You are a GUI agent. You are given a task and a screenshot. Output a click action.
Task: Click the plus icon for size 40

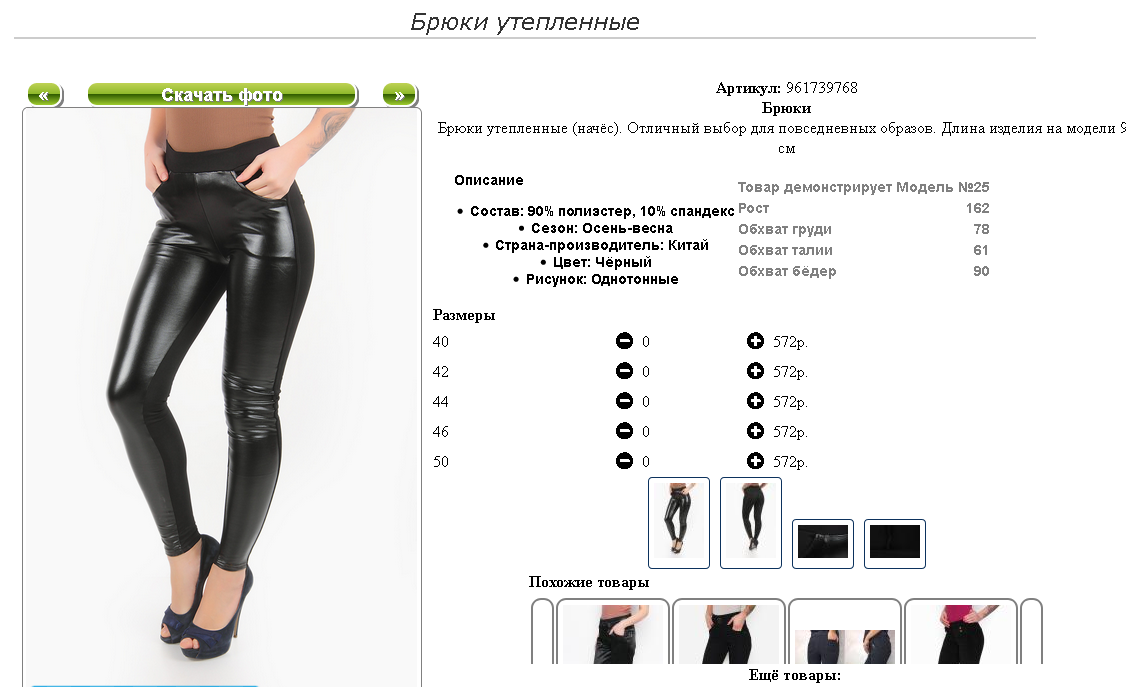pyautogui.click(x=755, y=341)
